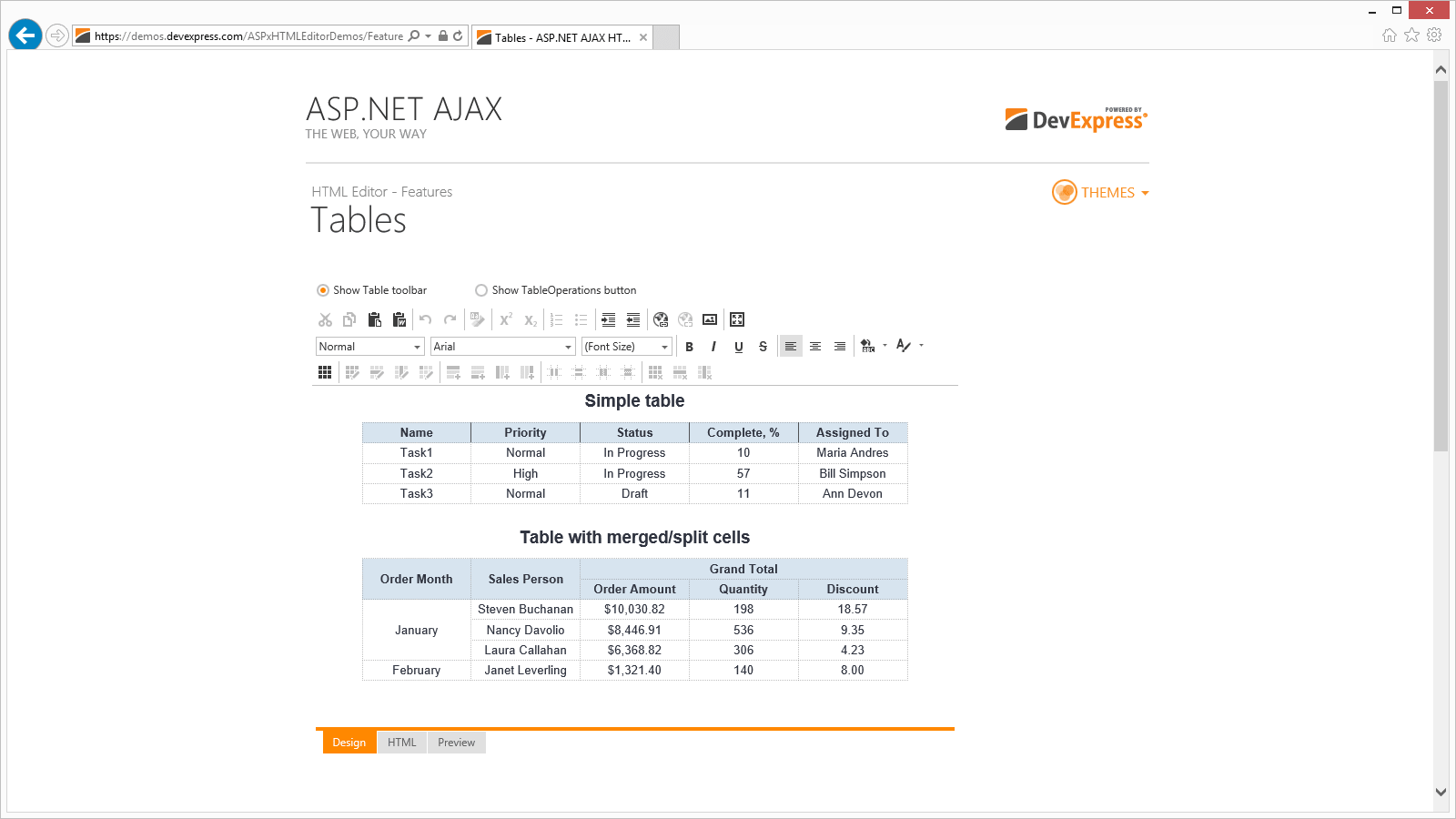
Task: Click the Cut icon in editor toolbar
Action: [325, 319]
